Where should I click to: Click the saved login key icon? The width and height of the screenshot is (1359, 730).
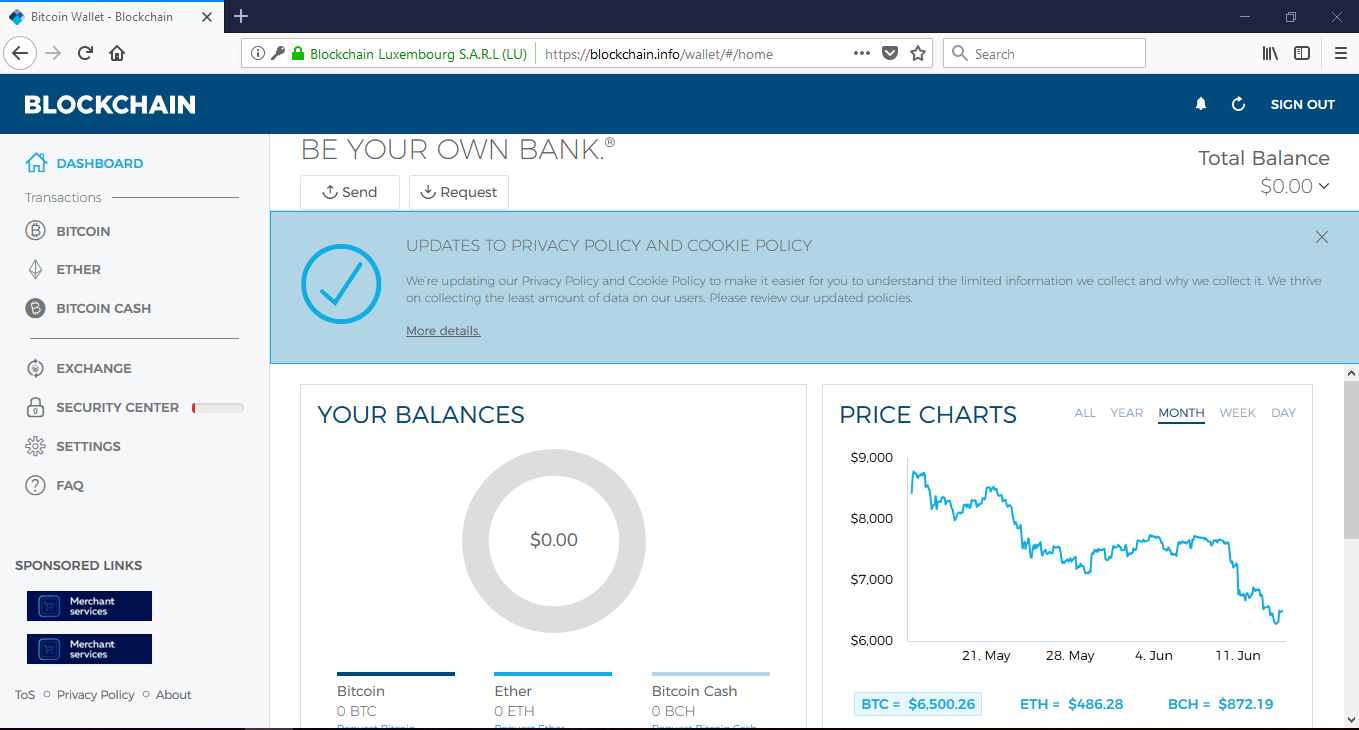point(278,54)
